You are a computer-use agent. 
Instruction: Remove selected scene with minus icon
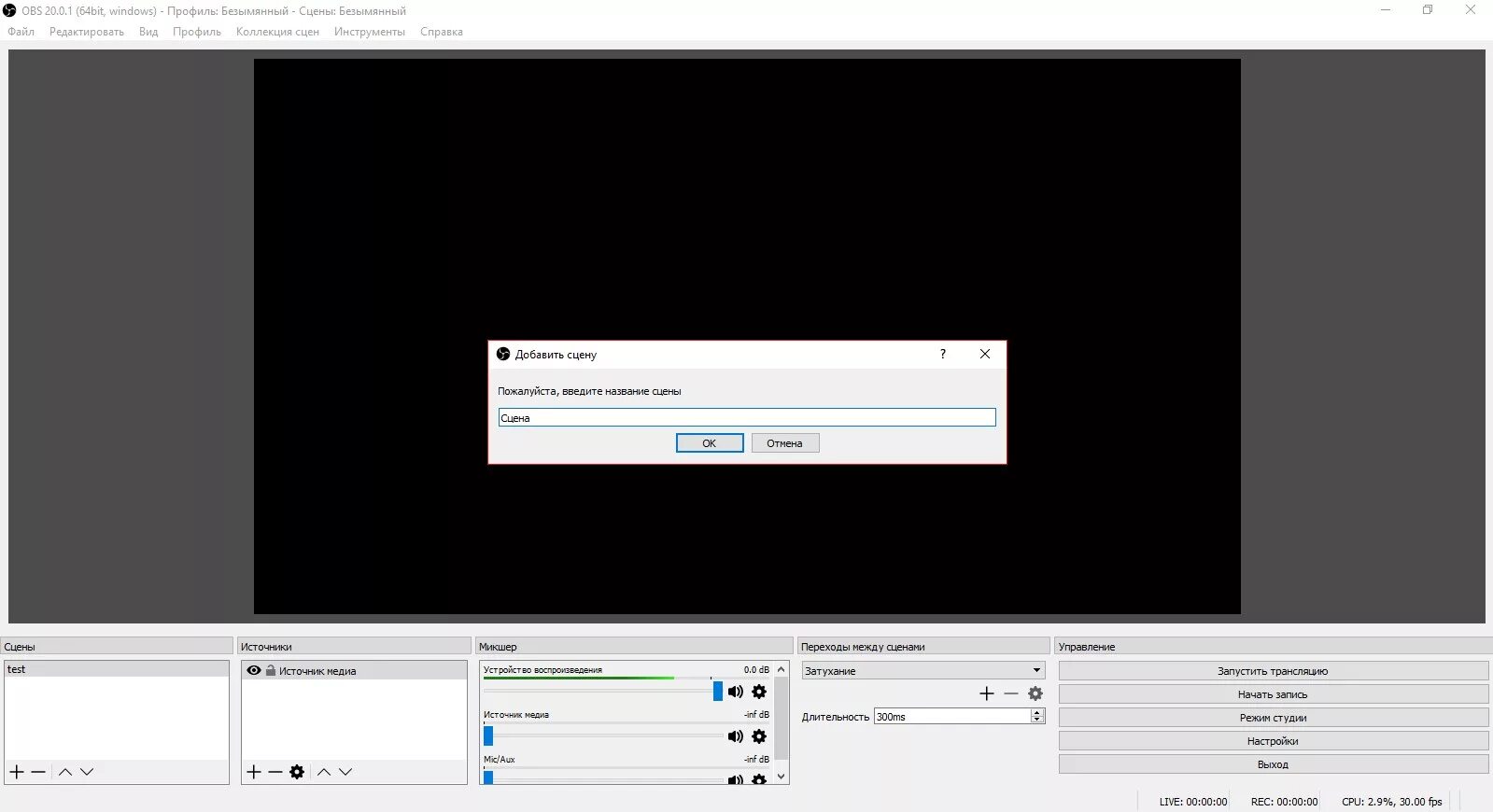click(38, 772)
